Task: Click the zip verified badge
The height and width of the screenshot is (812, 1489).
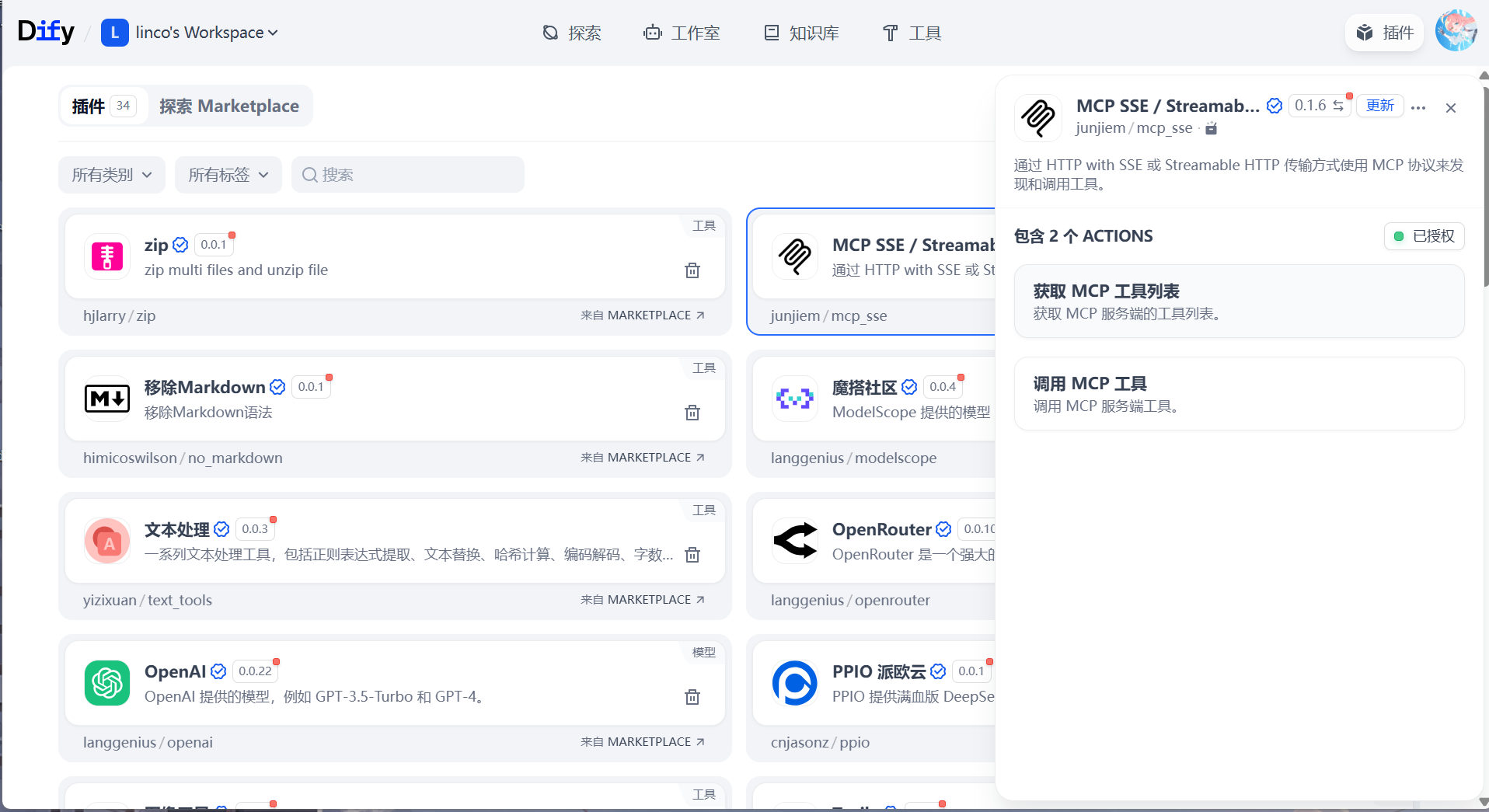Action: [x=180, y=245]
